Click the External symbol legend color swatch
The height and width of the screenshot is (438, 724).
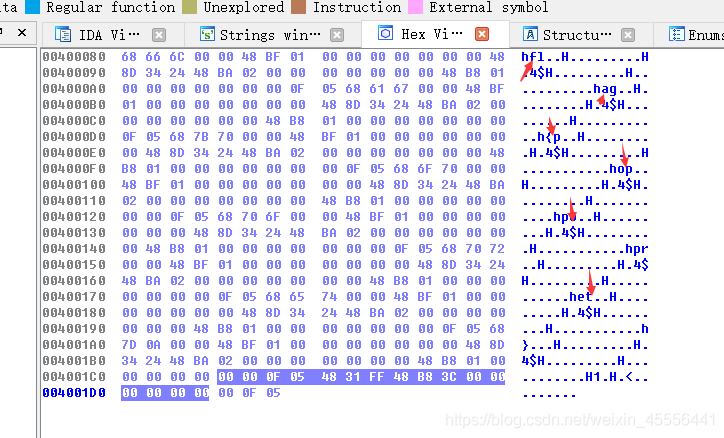[x=415, y=7]
